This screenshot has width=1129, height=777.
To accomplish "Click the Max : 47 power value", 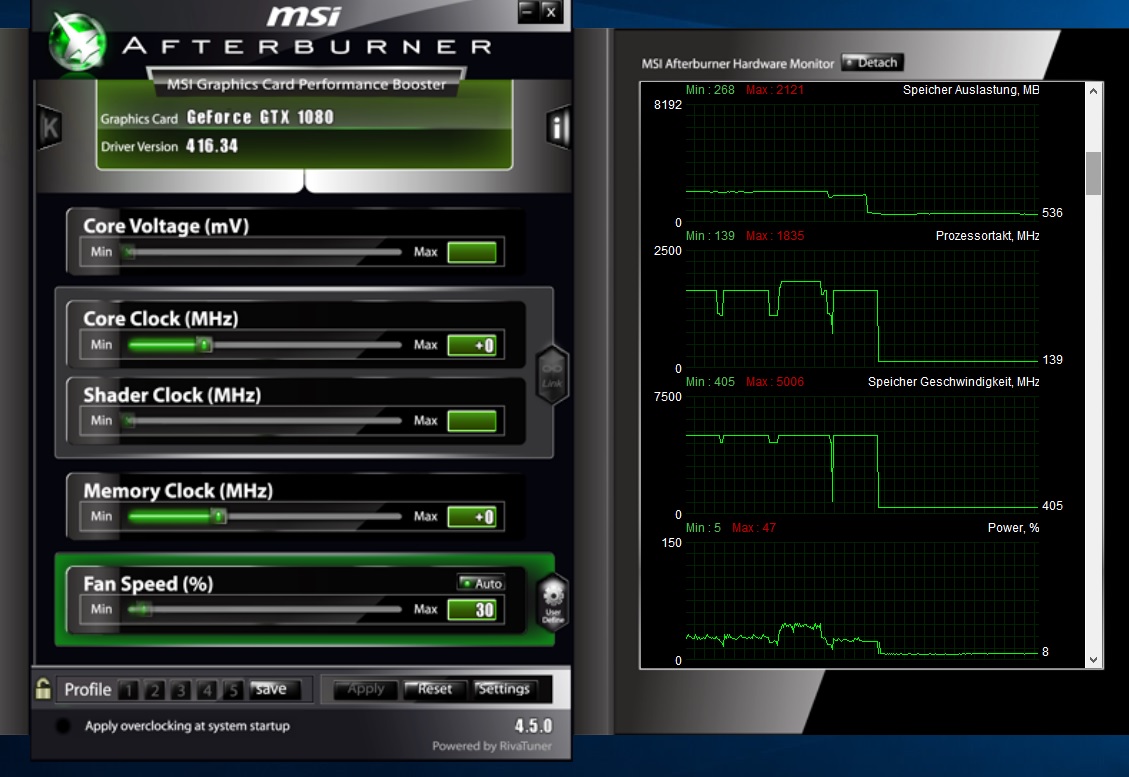I will coord(754,528).
